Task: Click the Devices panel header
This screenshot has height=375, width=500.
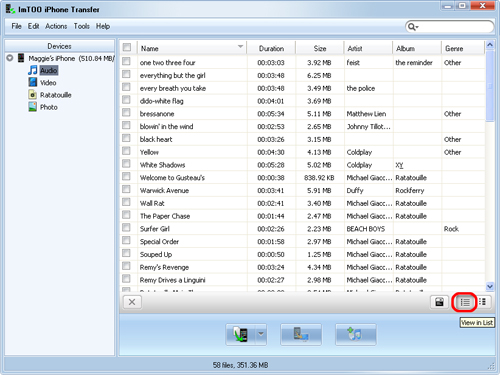Action: point(59,46)
